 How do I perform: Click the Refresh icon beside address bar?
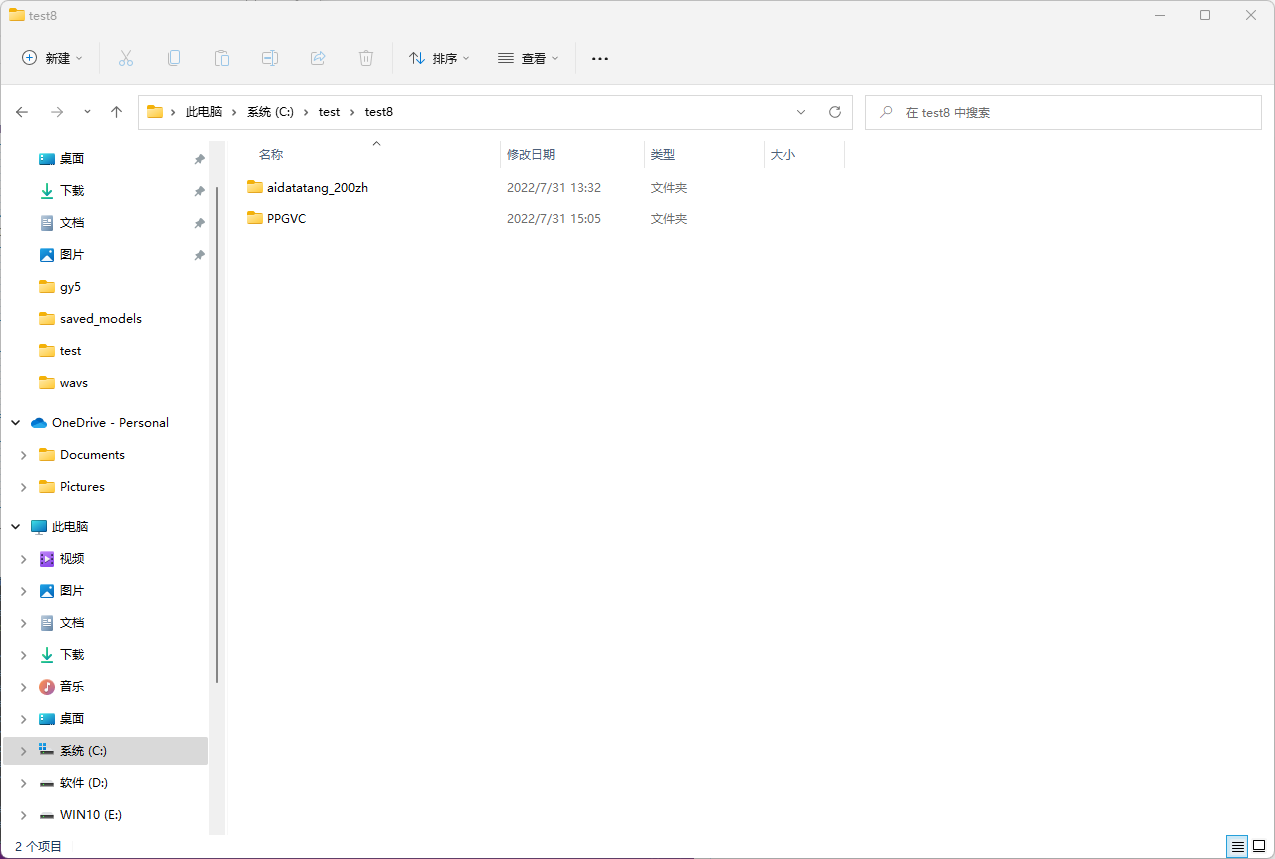click(x=835, y=112)
